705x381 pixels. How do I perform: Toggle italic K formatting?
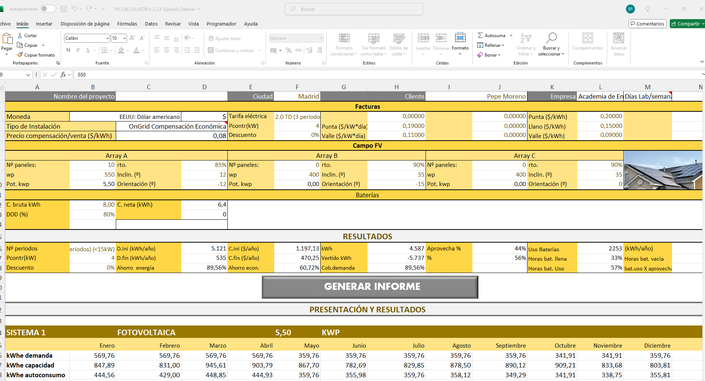click(x=78, y=50)
